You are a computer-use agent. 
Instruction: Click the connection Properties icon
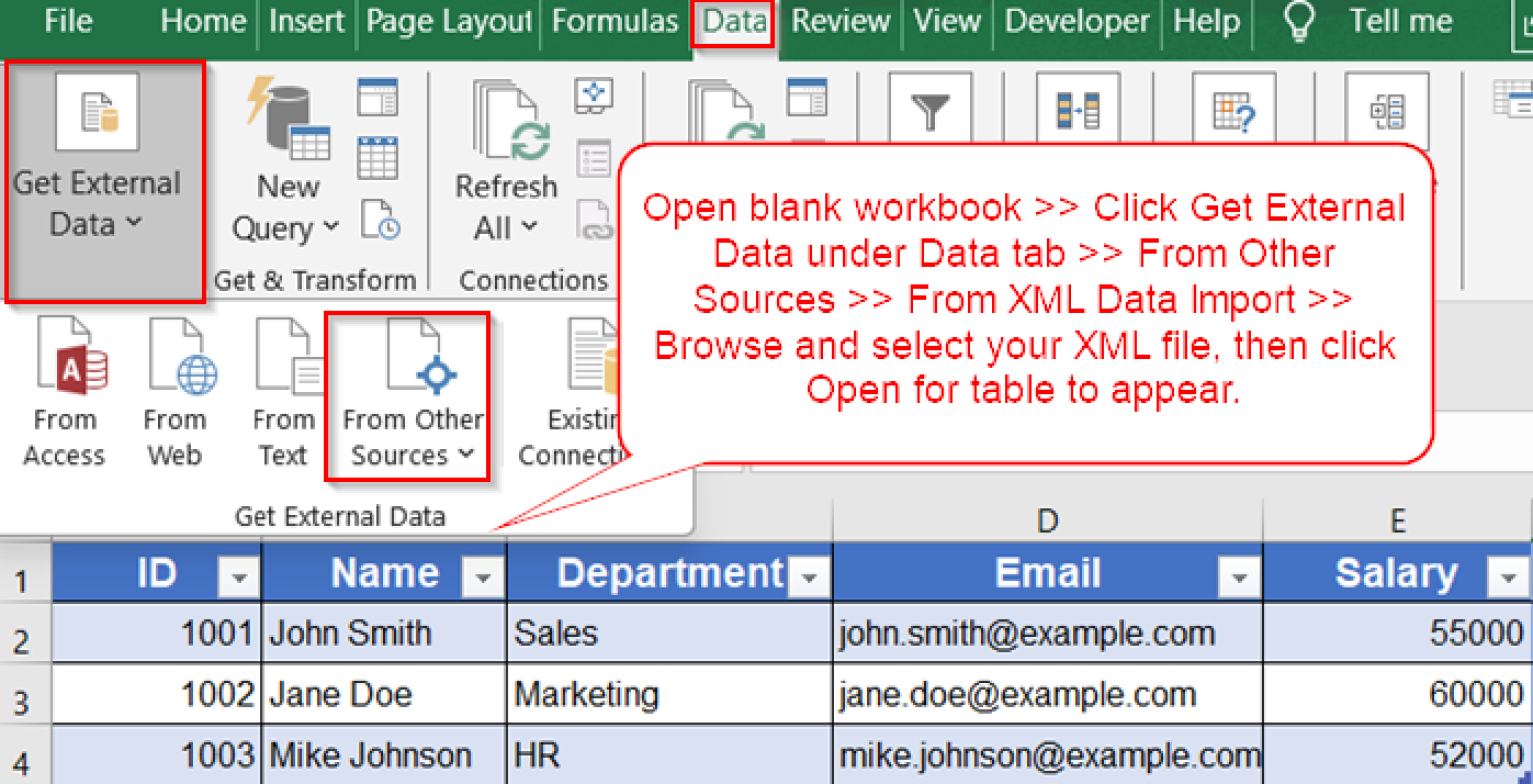click(593, 158)
